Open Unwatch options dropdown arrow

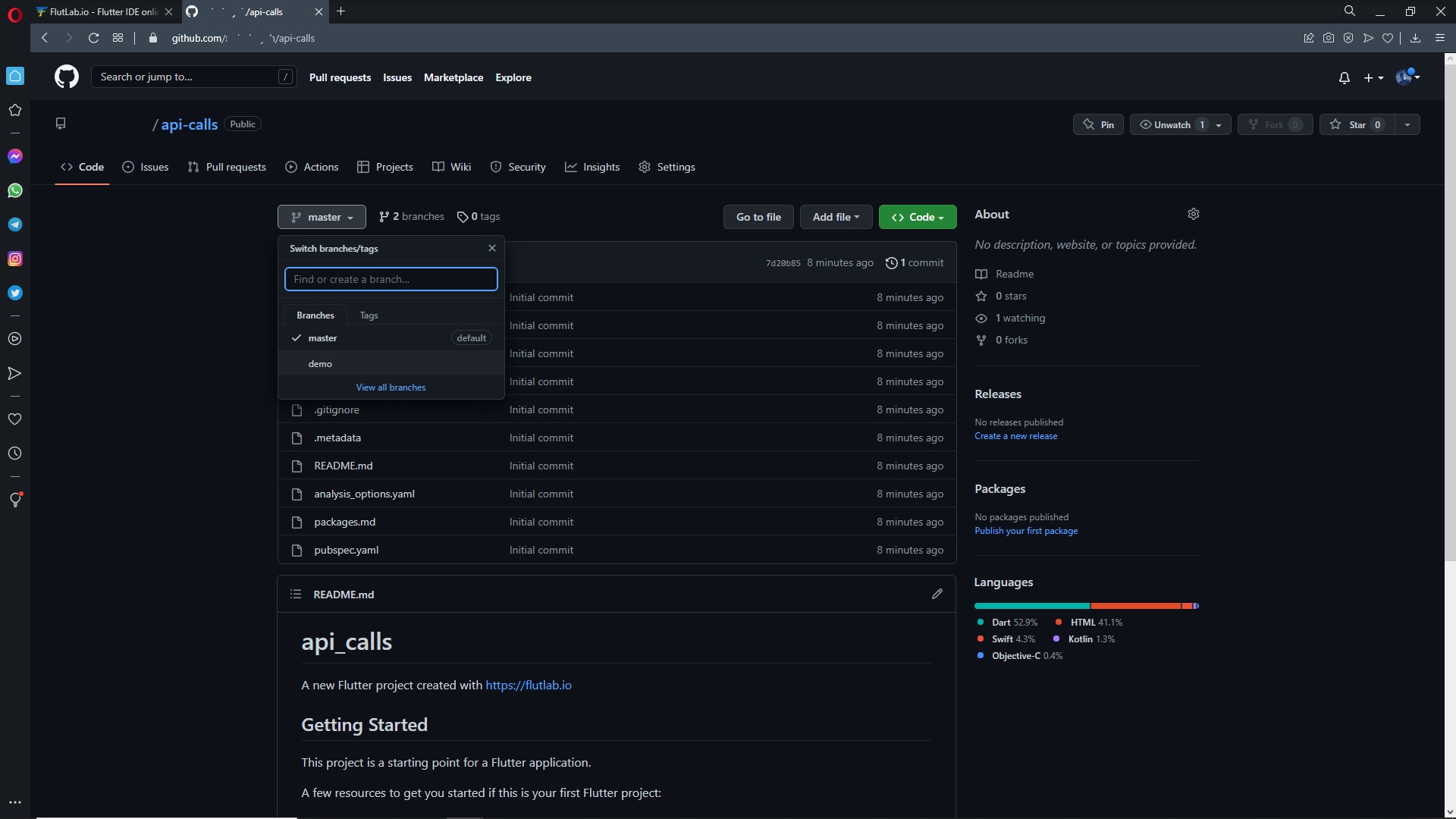click(1219, 124)
